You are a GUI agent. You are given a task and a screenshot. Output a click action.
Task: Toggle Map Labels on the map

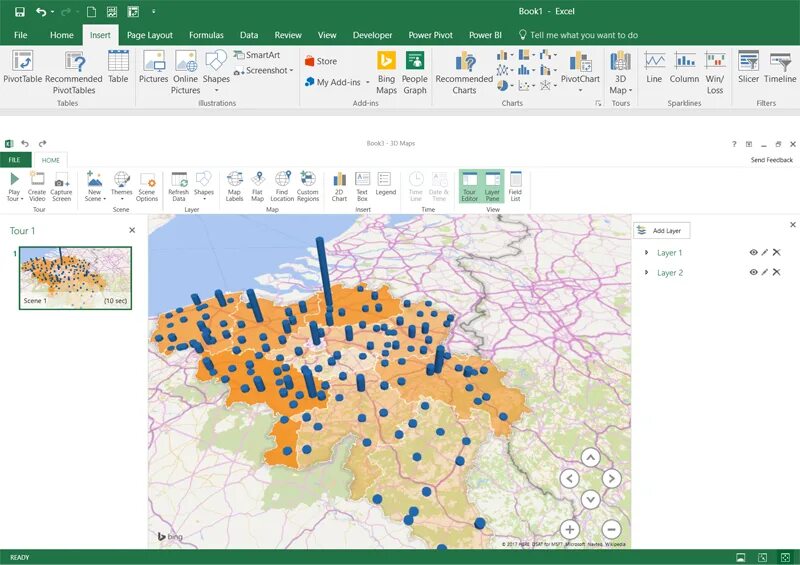click(x=234, y=187)
